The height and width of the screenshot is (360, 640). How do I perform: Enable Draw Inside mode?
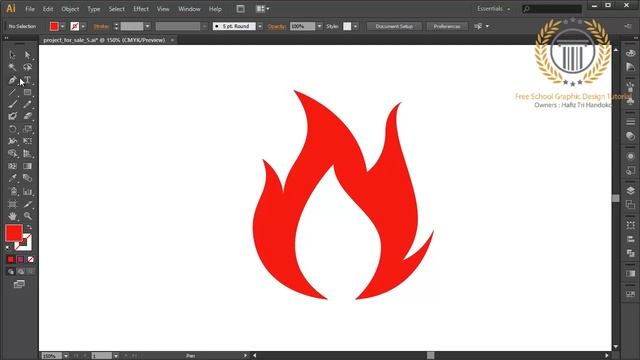coord(30,271)
